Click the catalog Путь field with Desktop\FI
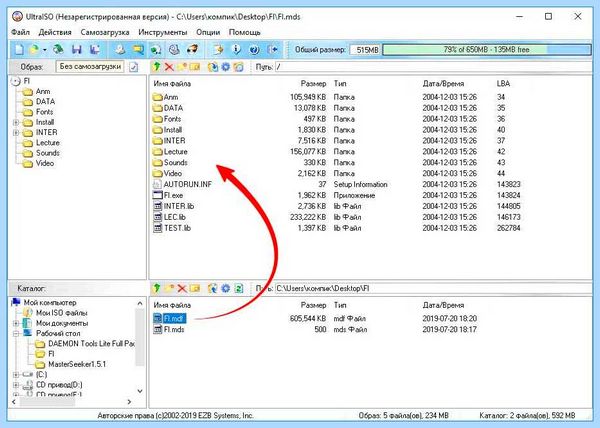The width and height of the screenshot is (600, 428). pos(433,288)
